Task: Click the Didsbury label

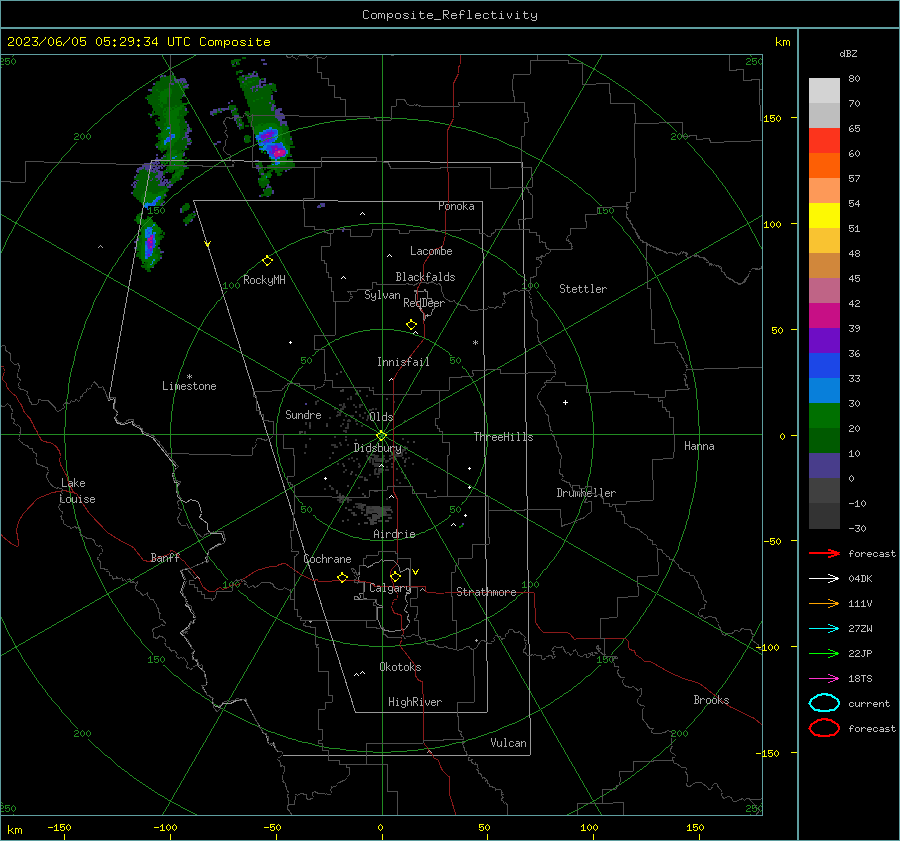Action: [x=377, y=448]
